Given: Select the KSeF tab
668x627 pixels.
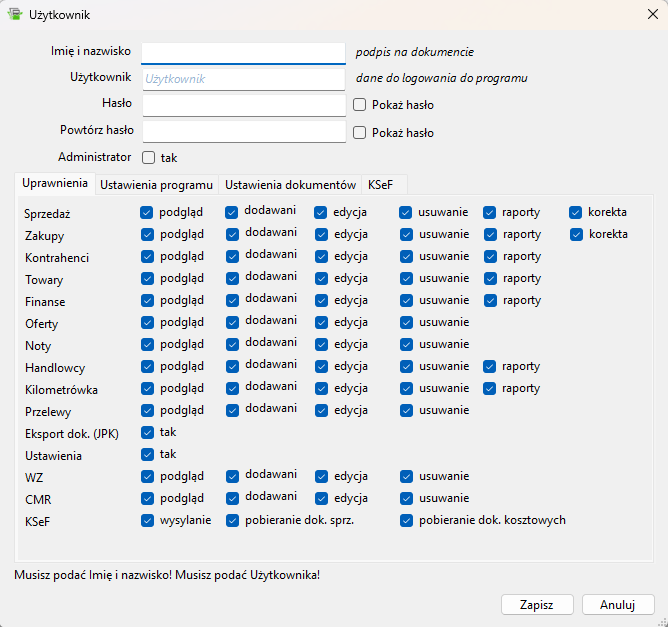Looking at the screenshot, I should [x=381, y=185].
